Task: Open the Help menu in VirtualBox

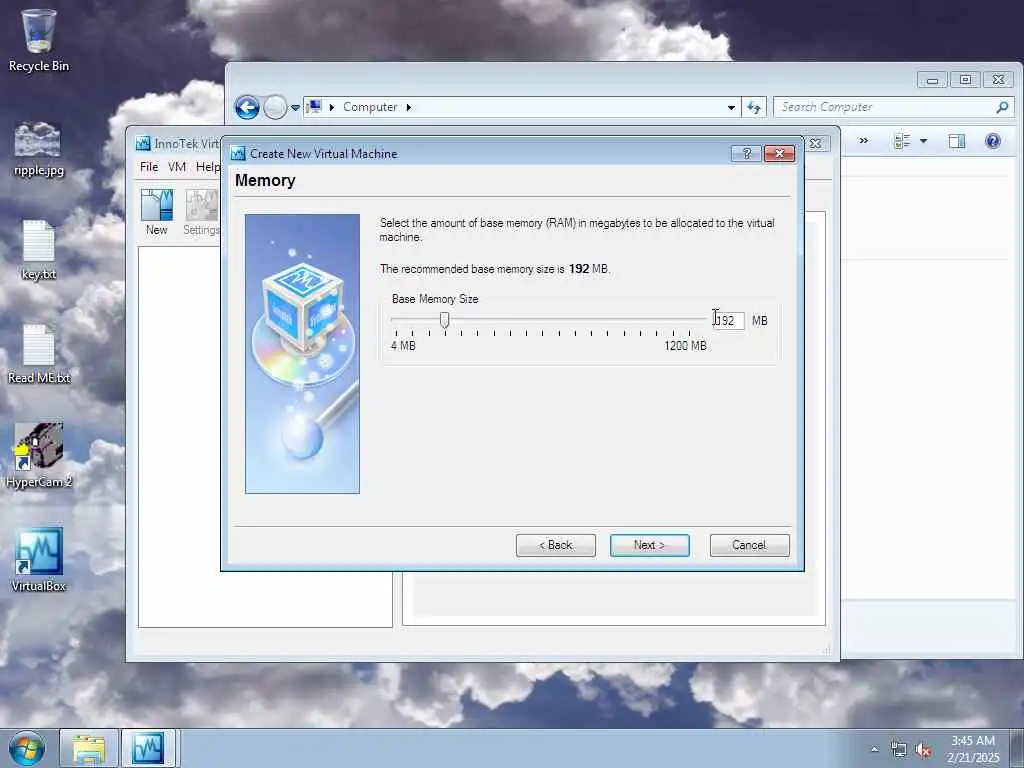Action: click(208, 167)
